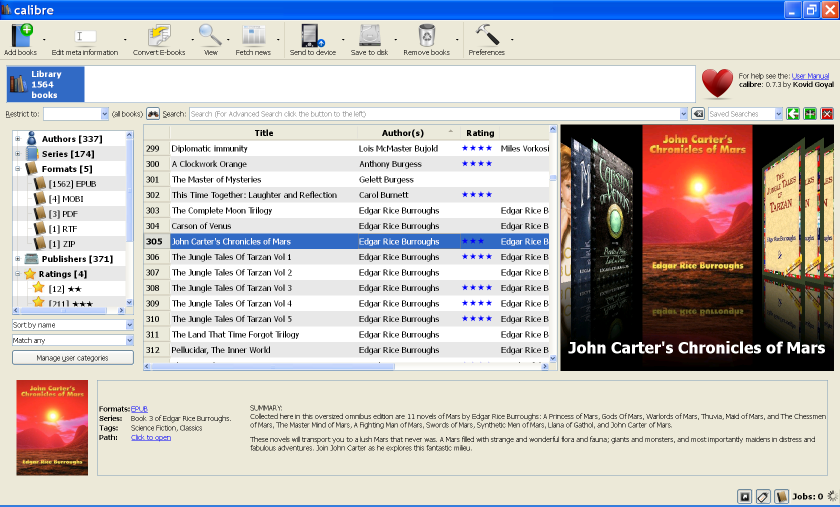Open dropdown arrow next to Send to device
840x507 pixels.
(x=343, y=39)
